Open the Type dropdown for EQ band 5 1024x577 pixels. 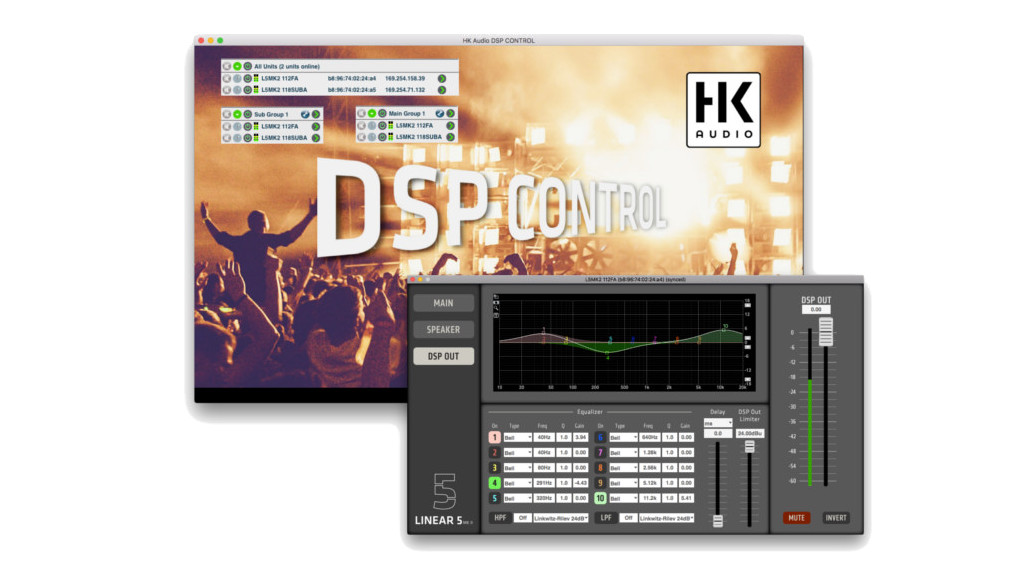click(517, 498)
